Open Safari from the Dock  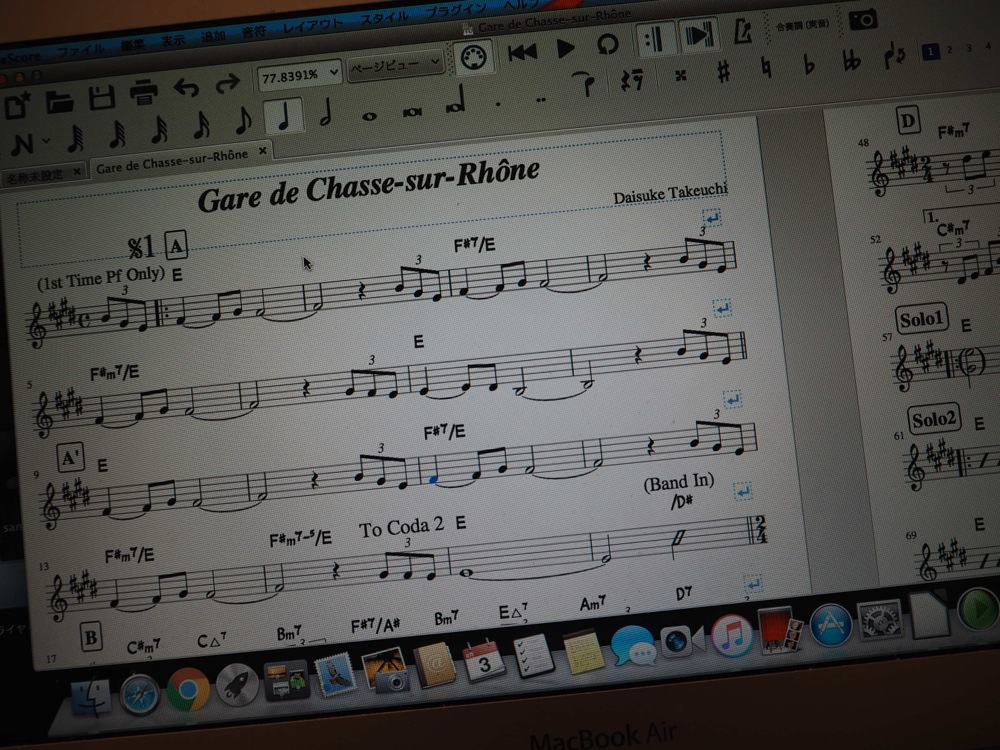tap(139, 694)
